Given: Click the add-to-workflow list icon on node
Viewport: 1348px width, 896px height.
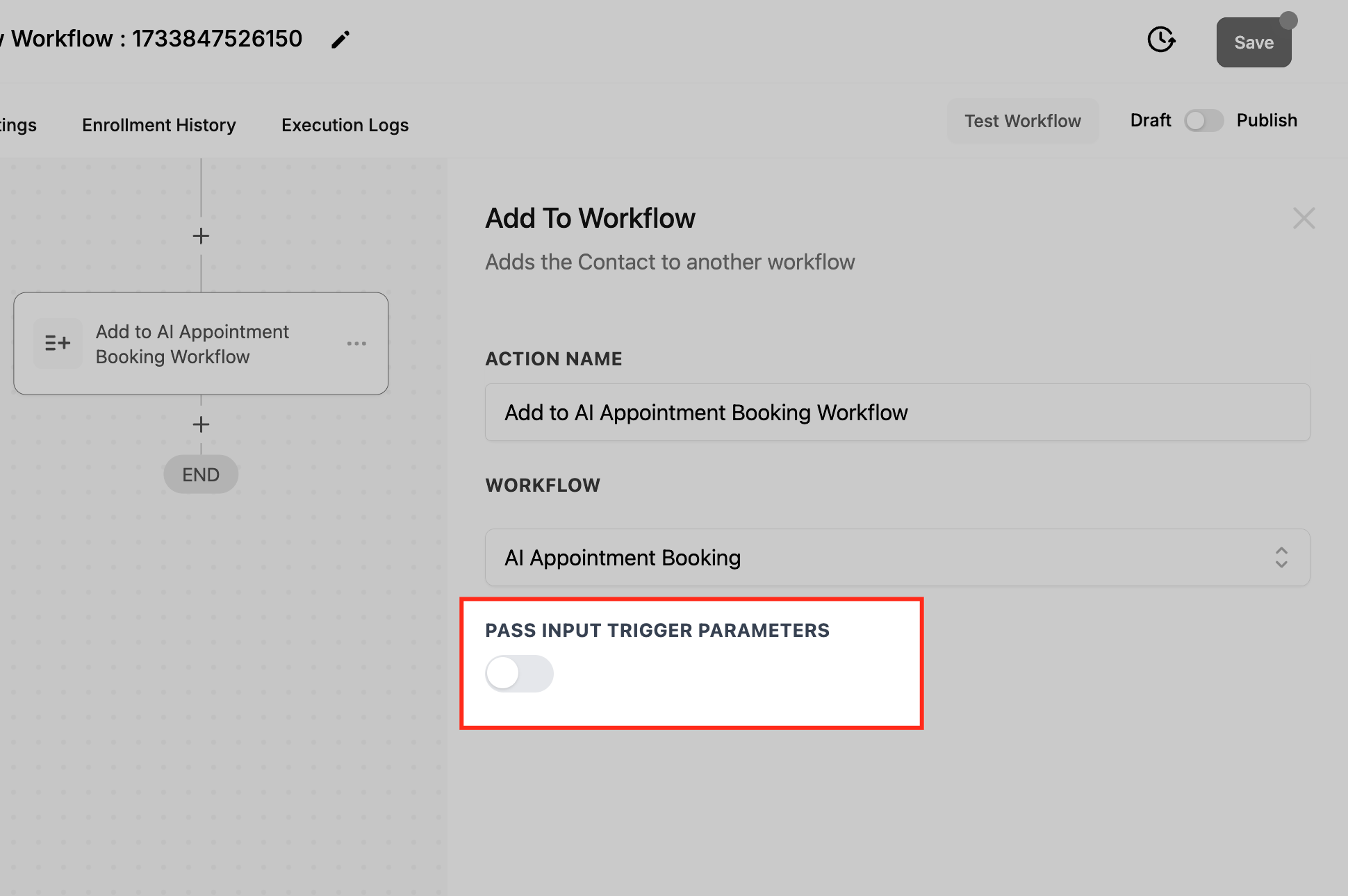Looking at the screenshot, I should click(58, 343).
